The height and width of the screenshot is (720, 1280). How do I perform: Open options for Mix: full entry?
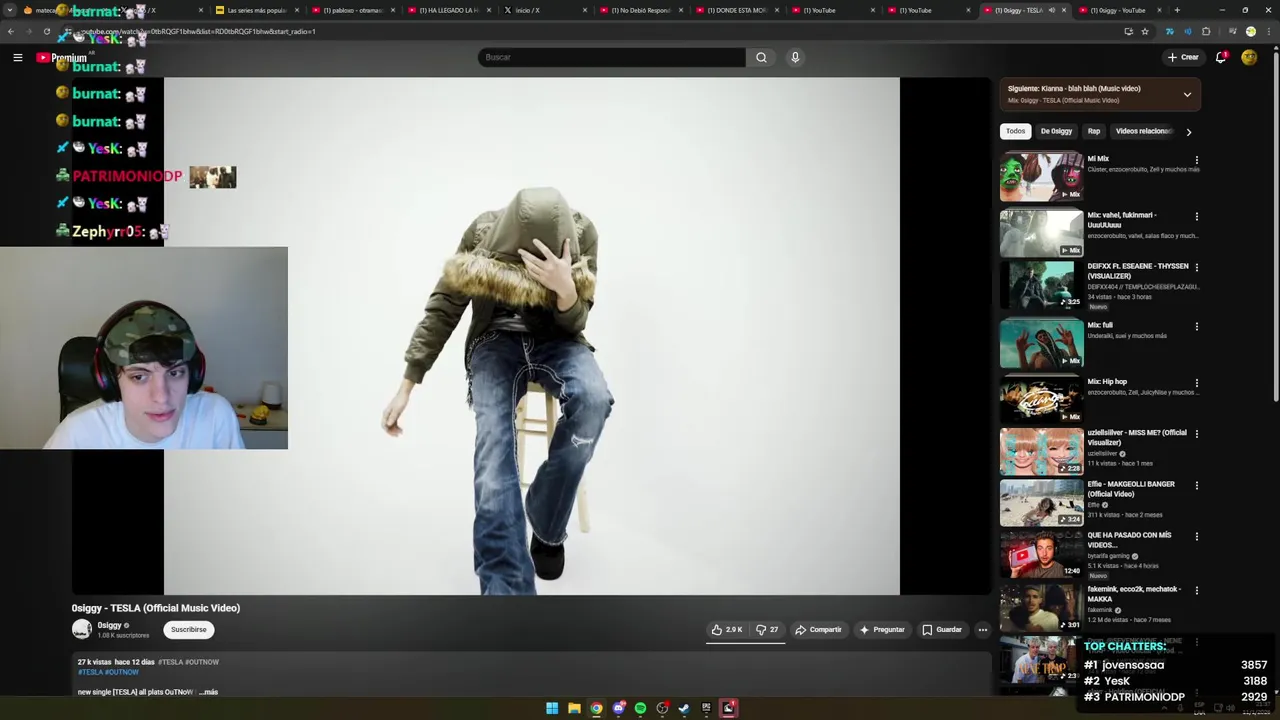pyautogui.click(x=1196, y=326)
